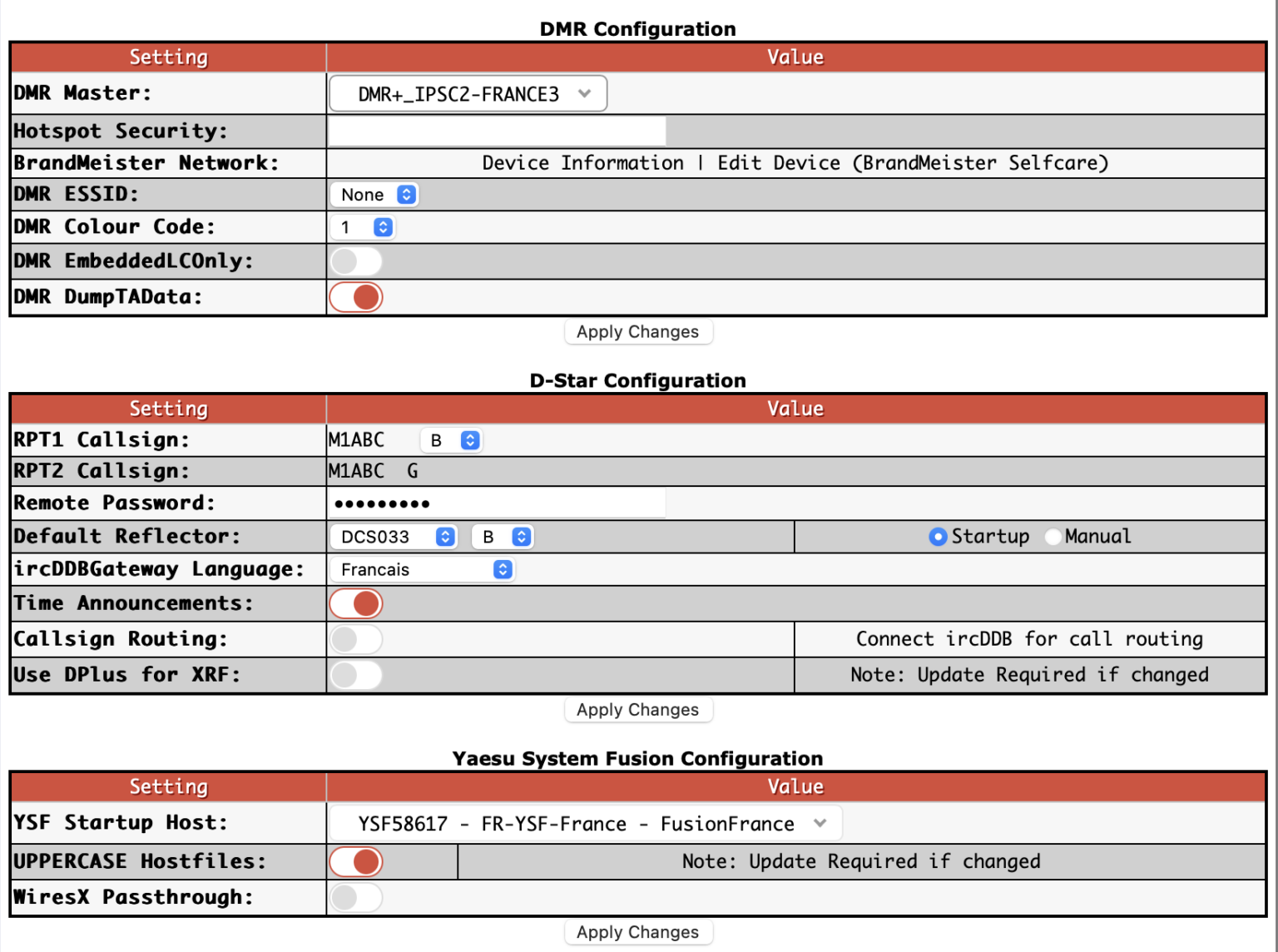
Task: Disable the DMR DumpTAData toggle
Action: pos(356,297)
